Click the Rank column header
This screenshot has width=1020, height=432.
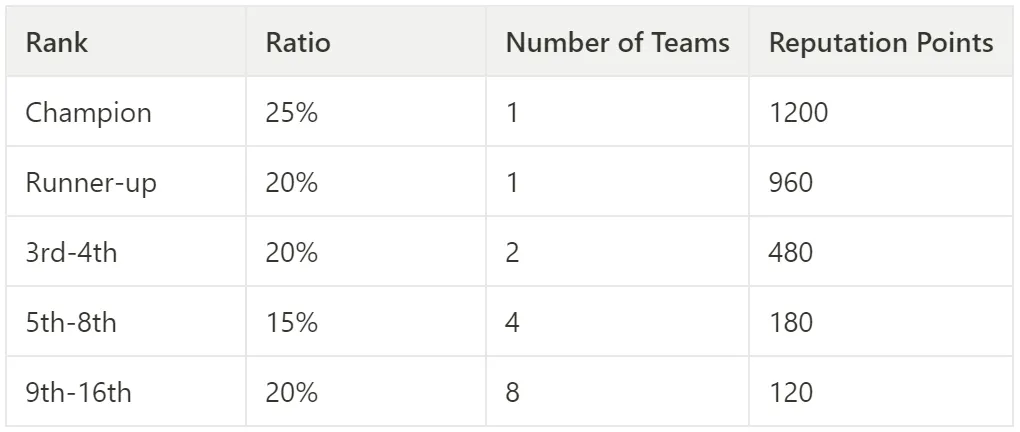point(126,42)
